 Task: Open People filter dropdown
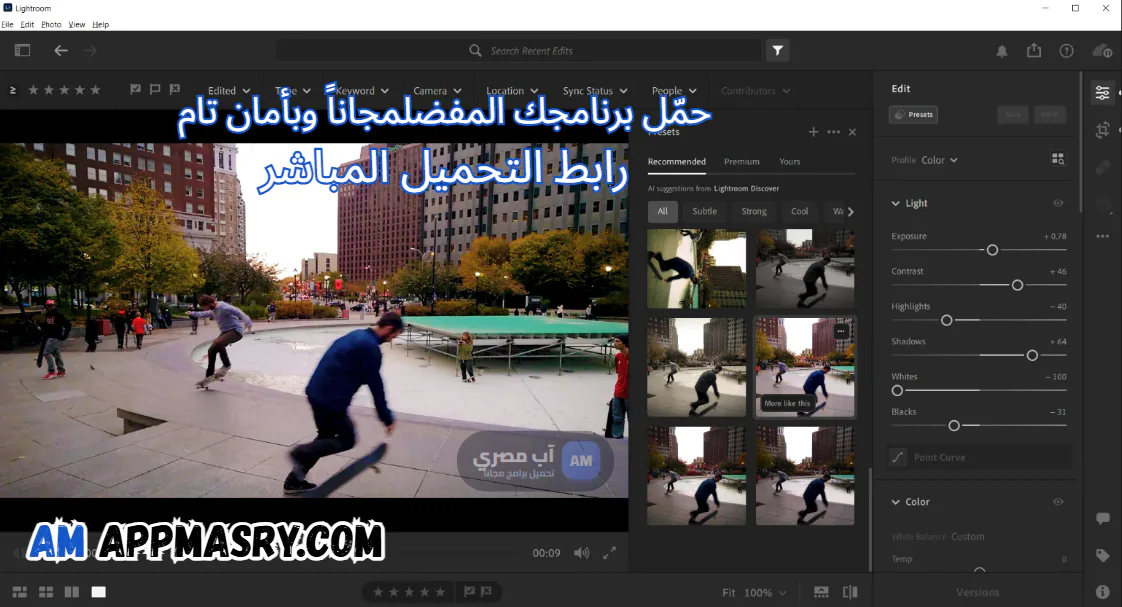pyautogui.click(x=674, y=91)
